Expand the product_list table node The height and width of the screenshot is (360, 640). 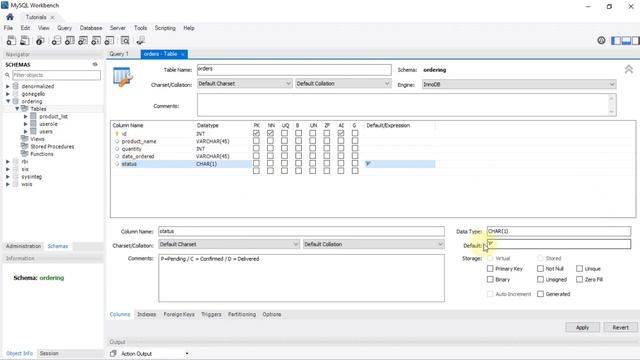click(26, 117)
